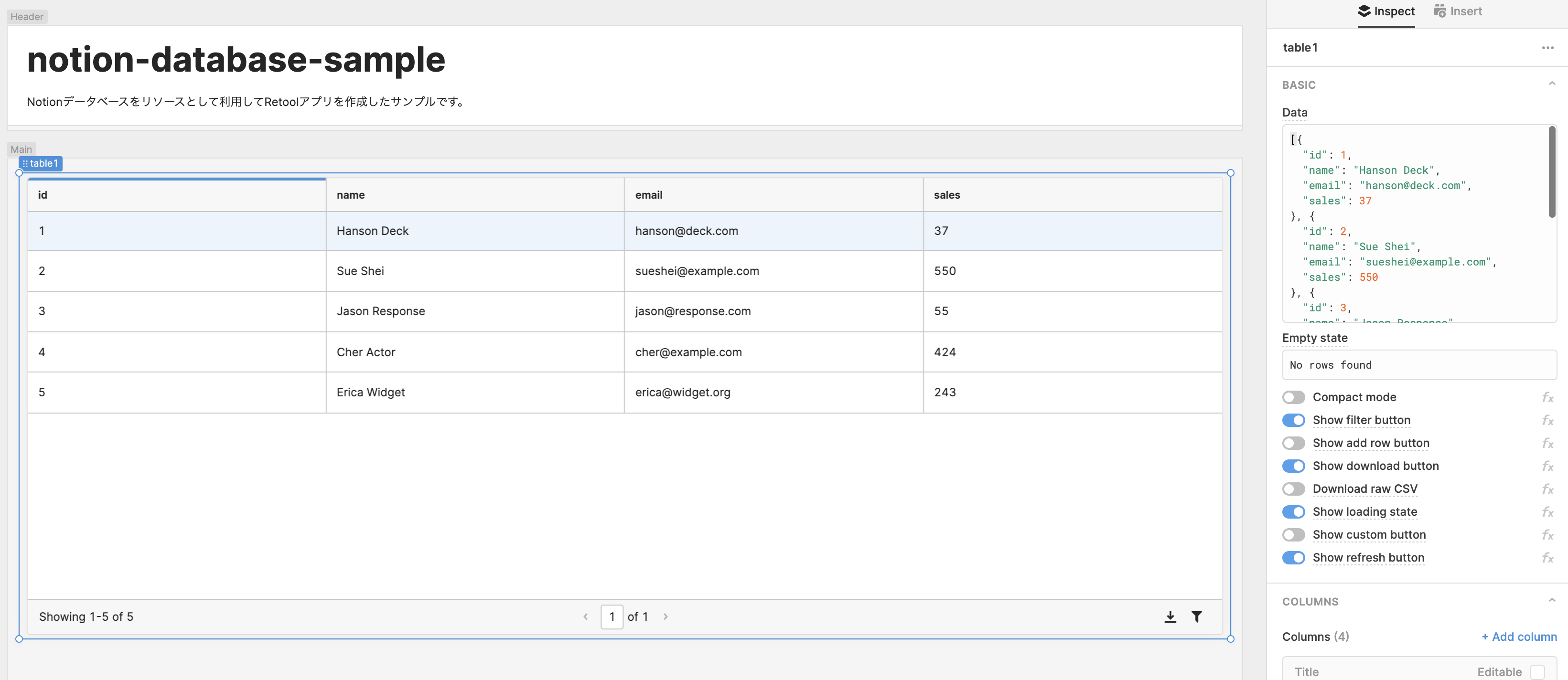Enable the Compact mode toggle
The height and width of the screenshot is (680, 1568).
tap(1293, 397)
